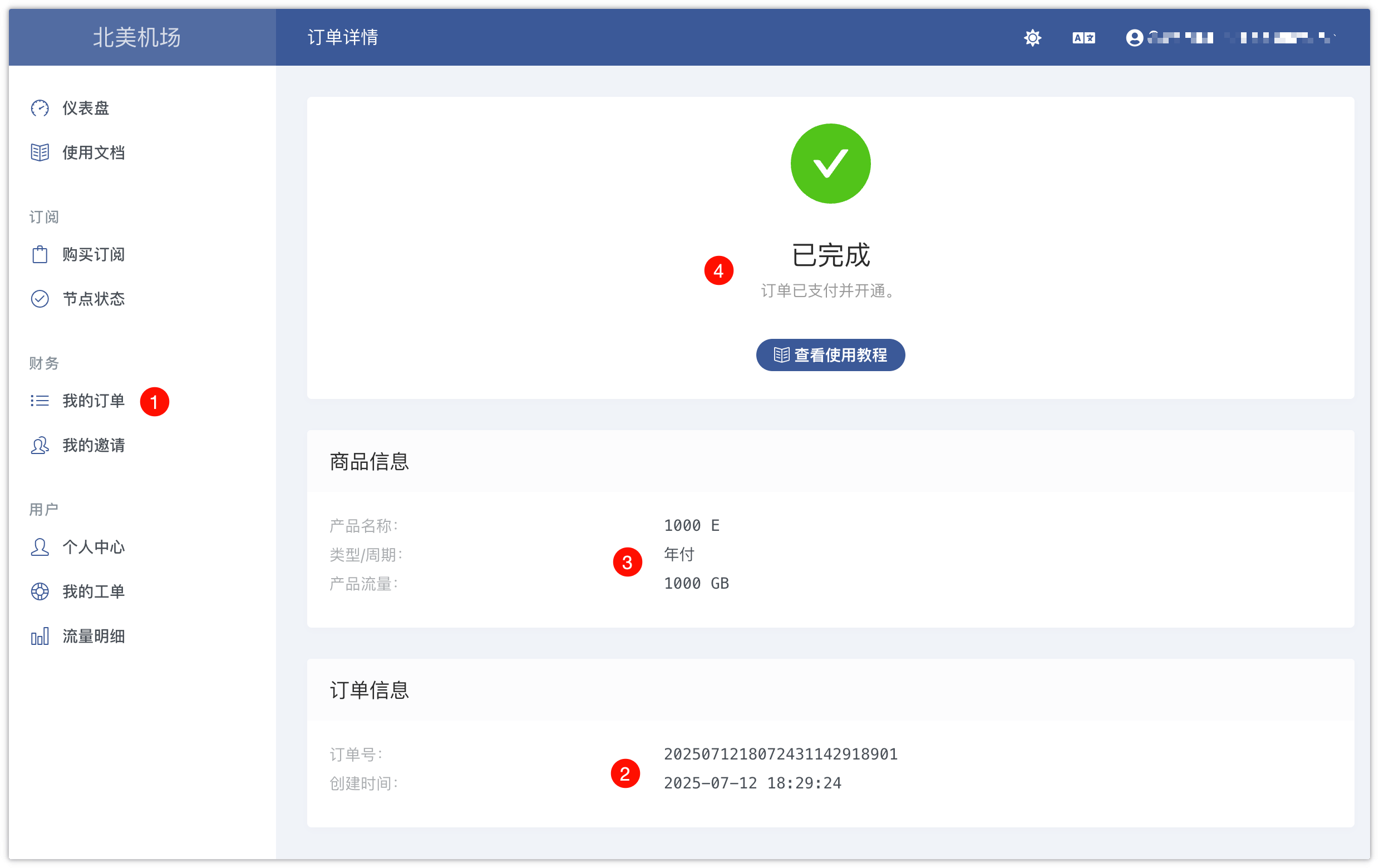Select 购买订阅 in the subscription menu
Viewport: 1379px width, 868px height.
point(93,255)
